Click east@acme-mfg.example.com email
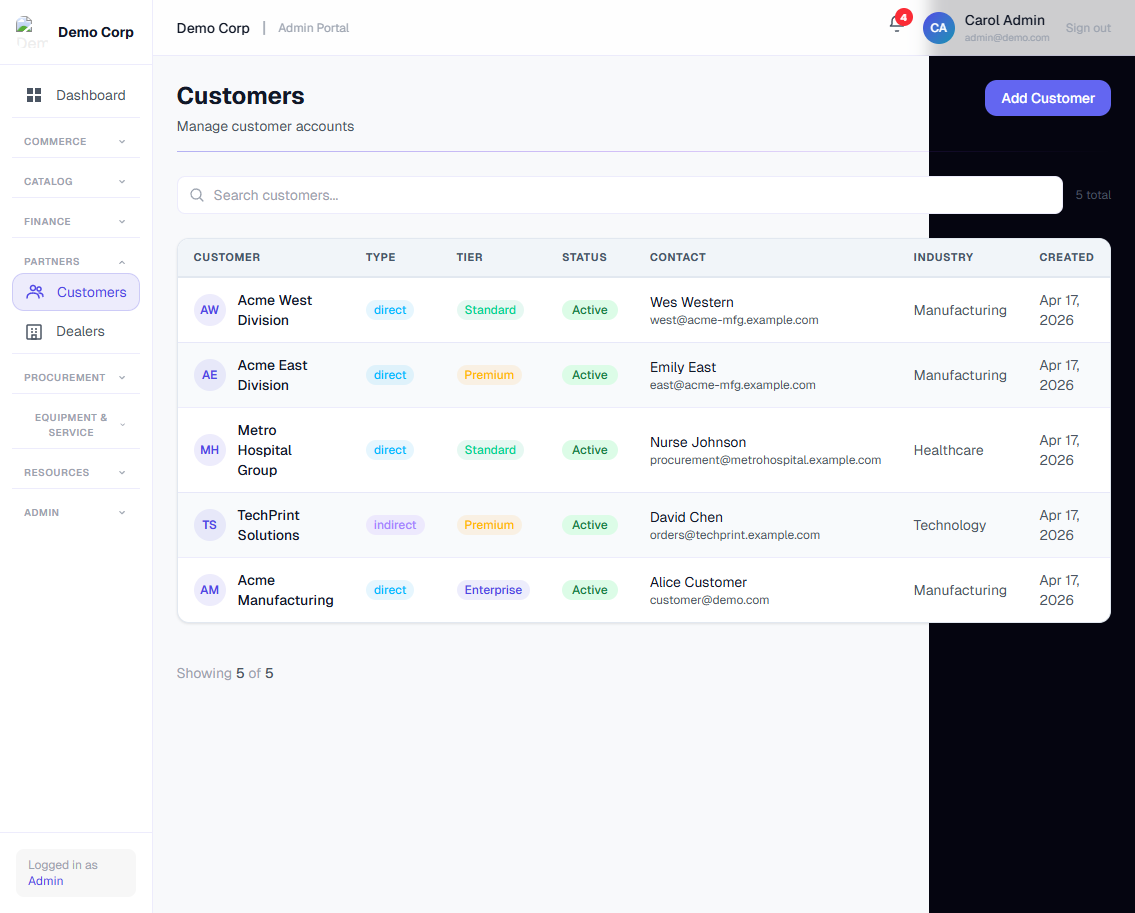This screenshot has width=1135, height=913. (x=733, y=385)
